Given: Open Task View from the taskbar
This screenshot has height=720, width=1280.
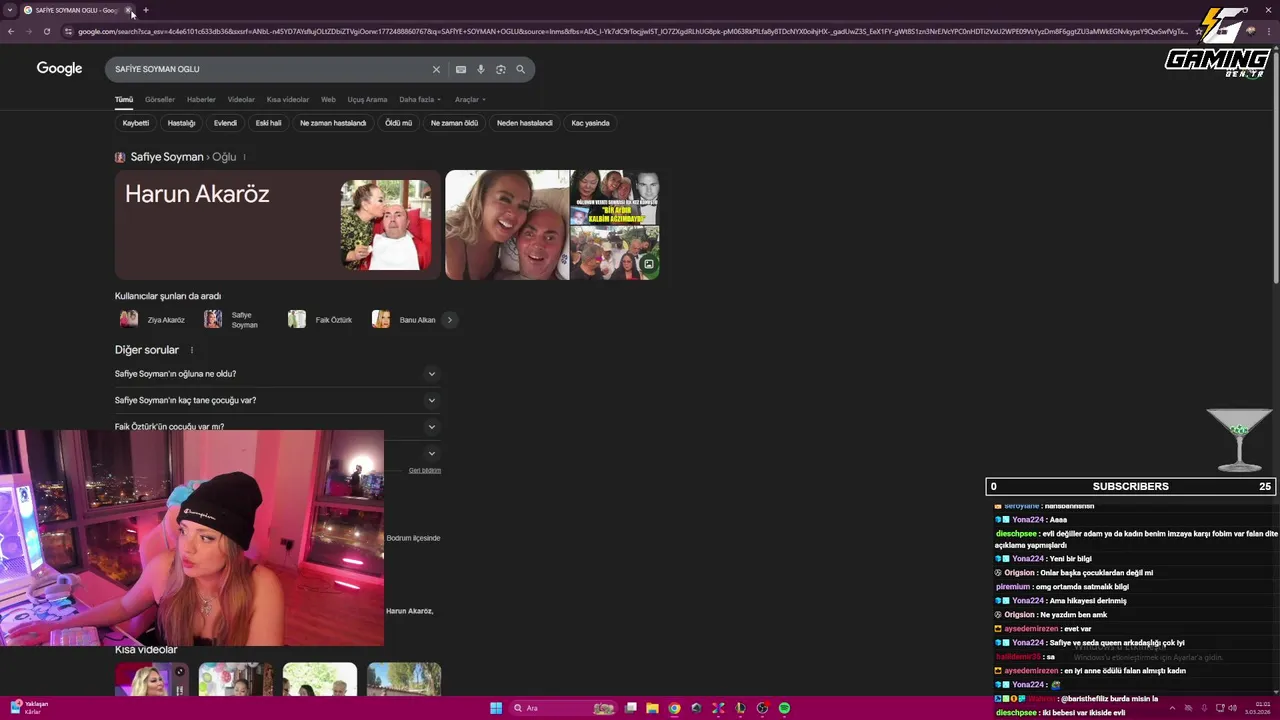Looking at the screenshot, I should 631,708.
